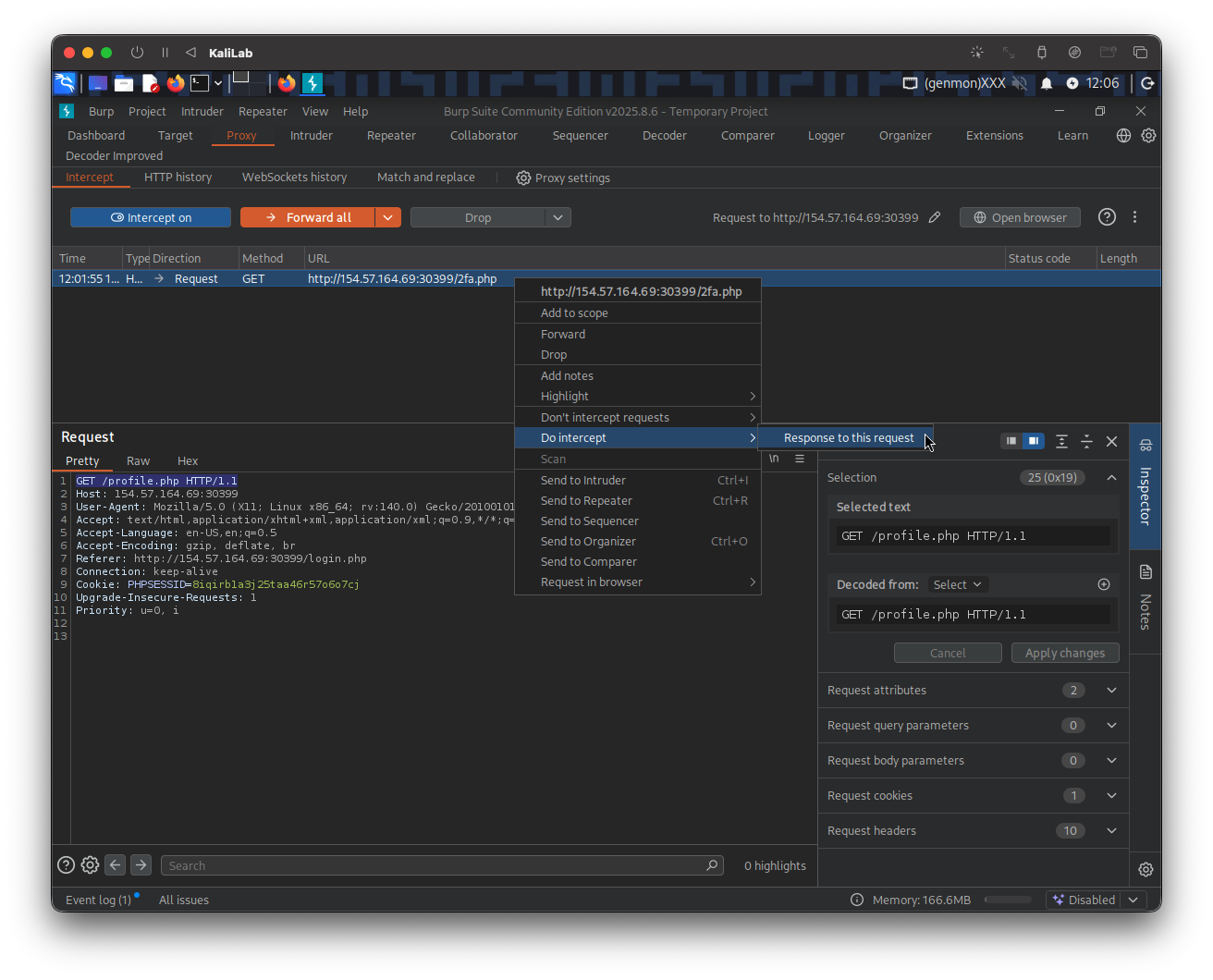Click the Proxy help question mark icon
The height and width of the screenshot is (980, 1213).
[x=1107, y=217]
